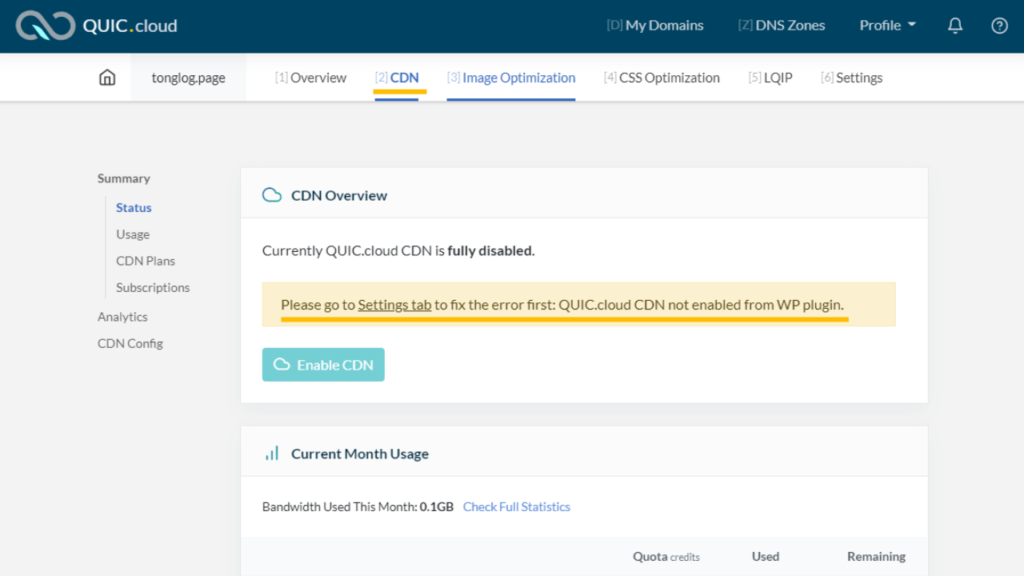Switch to the LQIP tab
Screen dimensions: 1024x576
pyautogui.click(x=770, y=77)
